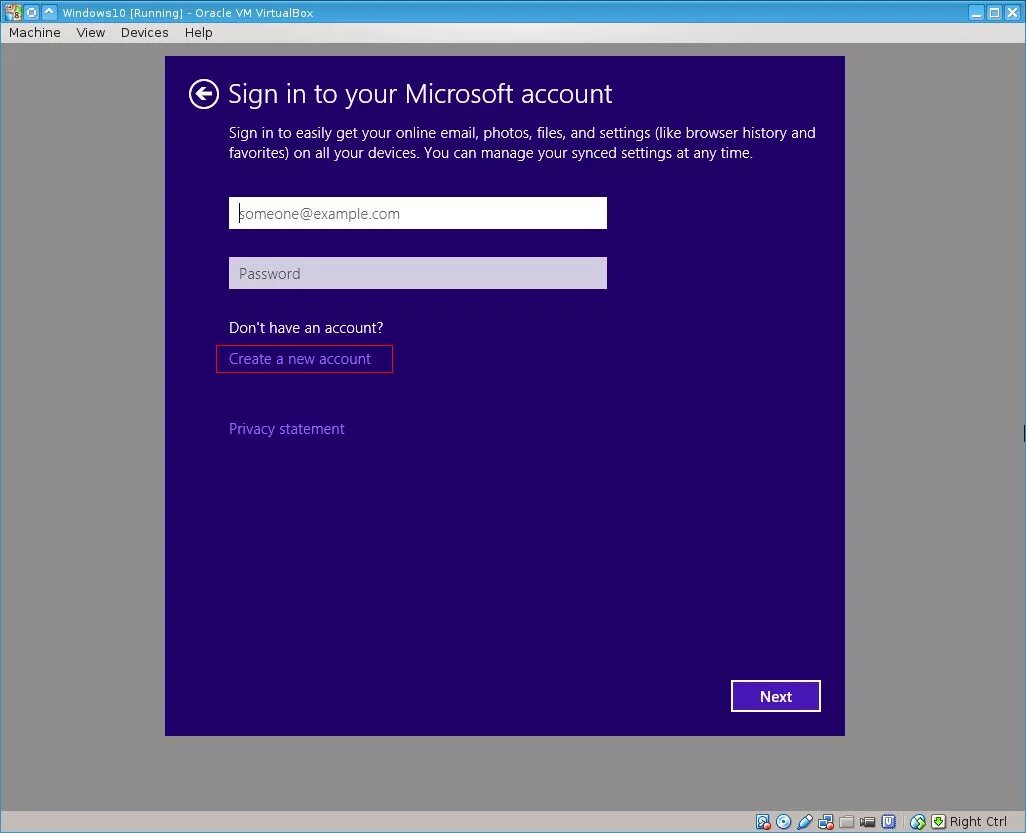Open the Machine menu
The width and height of the screenshot is (1026, 833).
35,33
